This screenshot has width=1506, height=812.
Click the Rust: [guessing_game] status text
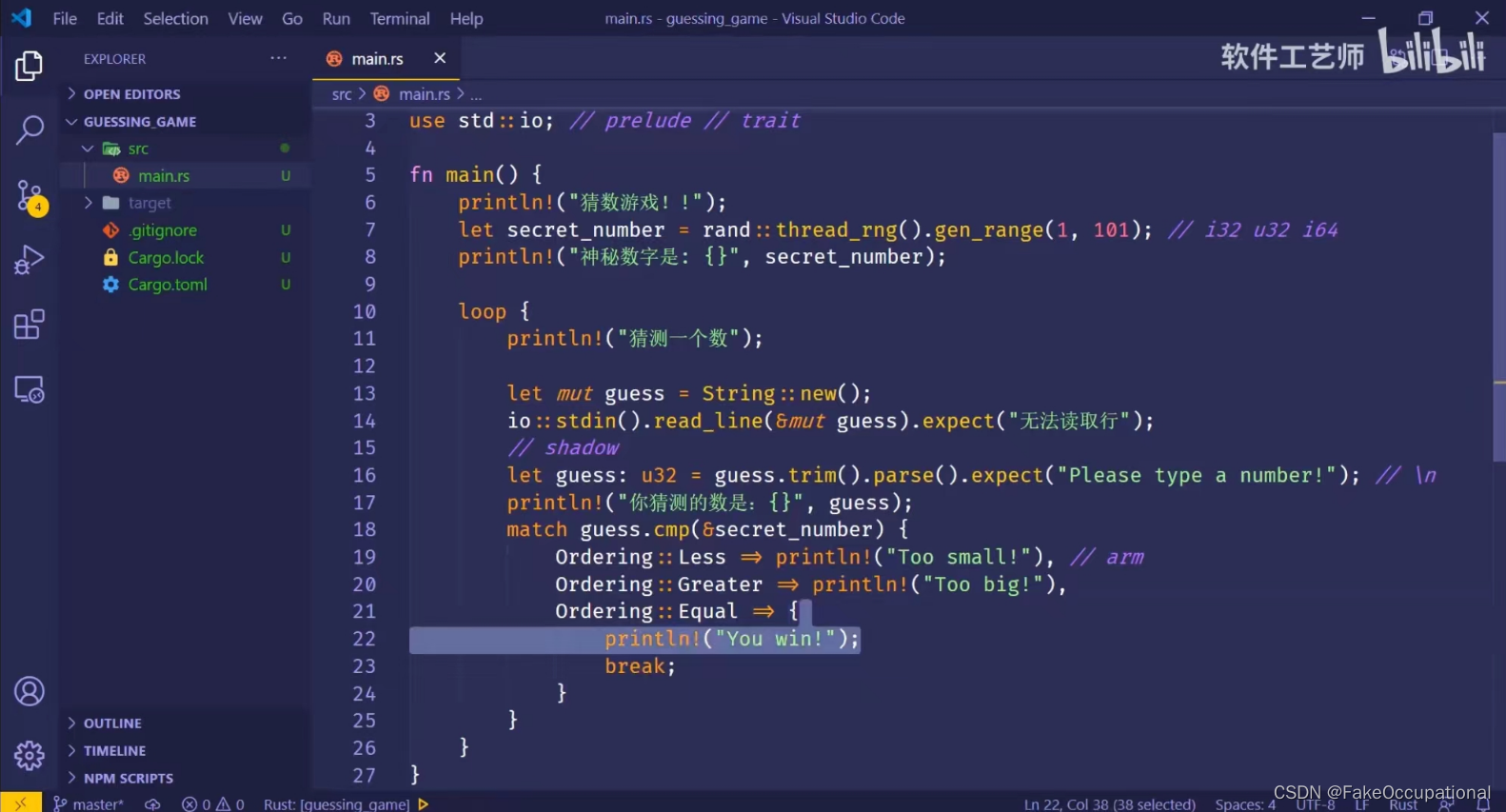336,804
